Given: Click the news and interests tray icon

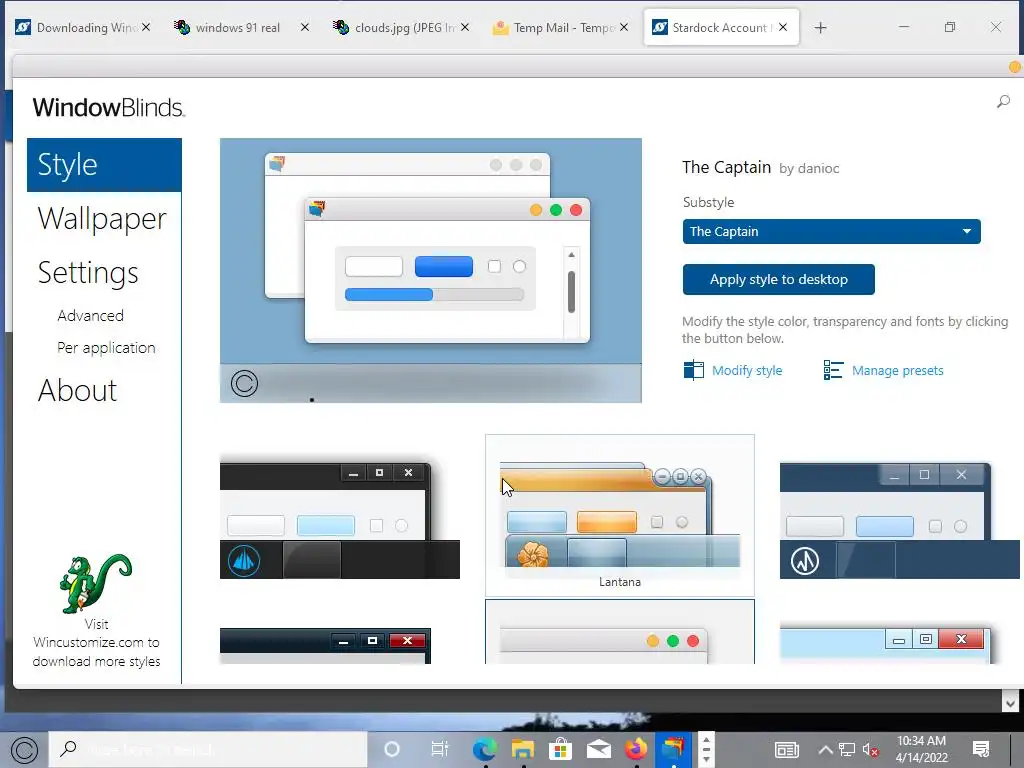Looking at the screenshot, I should (x=787, y=750).
